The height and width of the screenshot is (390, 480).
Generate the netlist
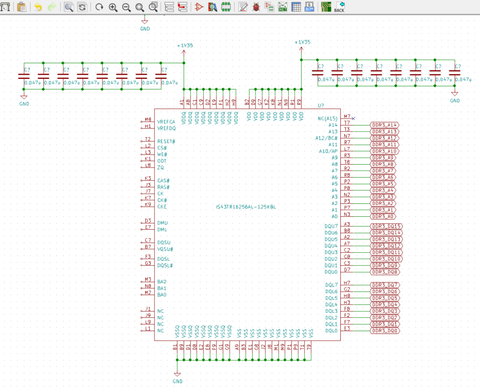(x=269, y=7)
